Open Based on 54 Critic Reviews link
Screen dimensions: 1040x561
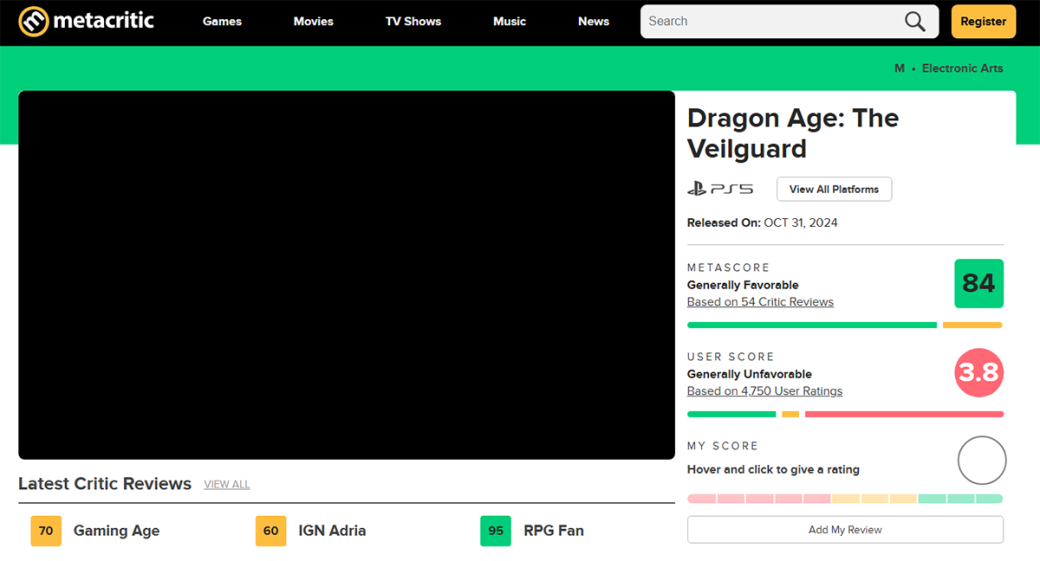tap(760, 302)
